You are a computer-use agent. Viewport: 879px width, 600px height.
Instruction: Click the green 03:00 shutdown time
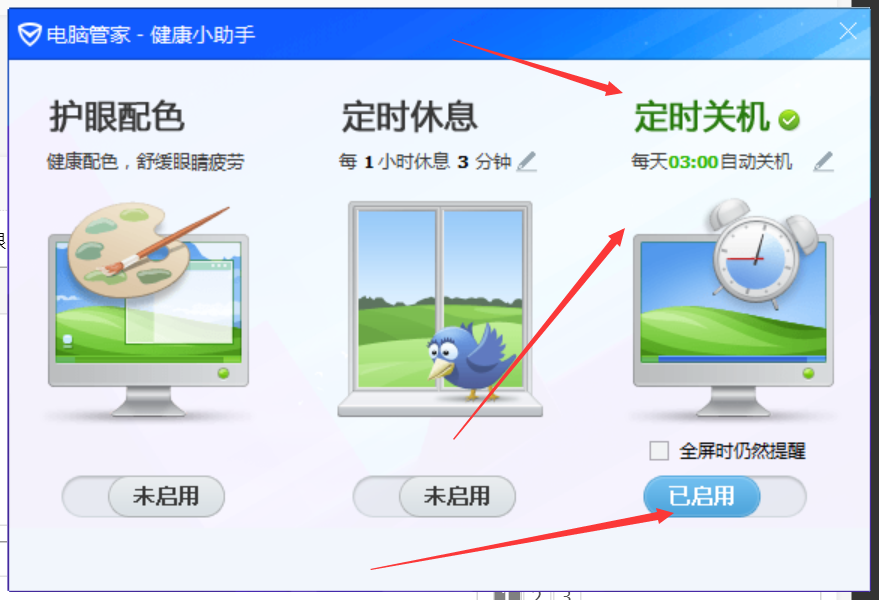click(x=693, y=162)
